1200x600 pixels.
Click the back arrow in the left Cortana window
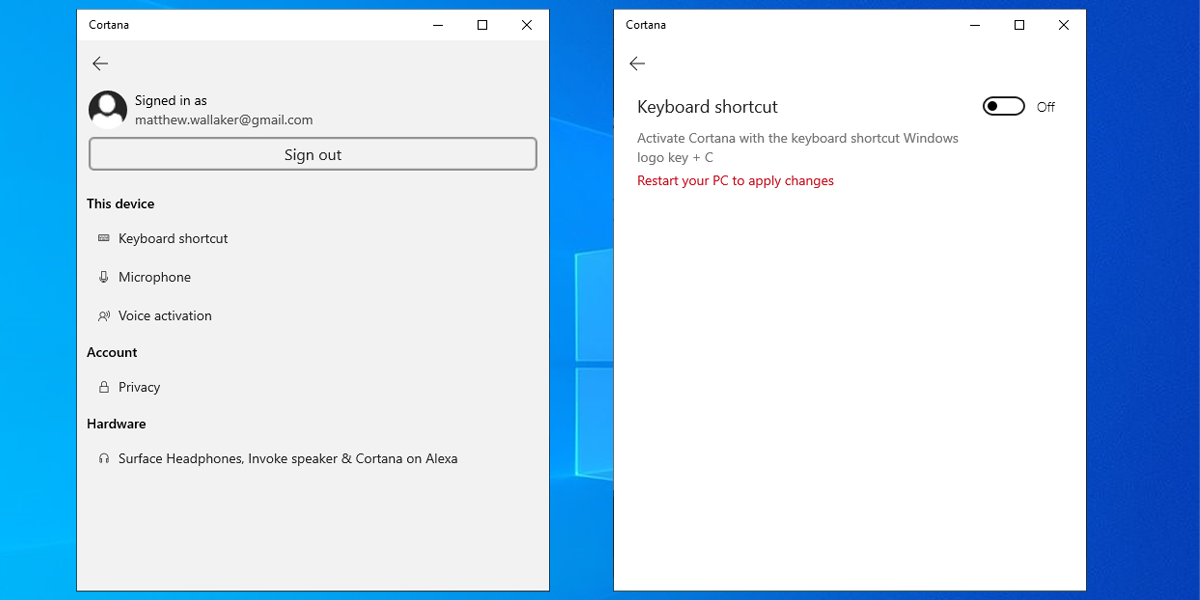[100, 64]
